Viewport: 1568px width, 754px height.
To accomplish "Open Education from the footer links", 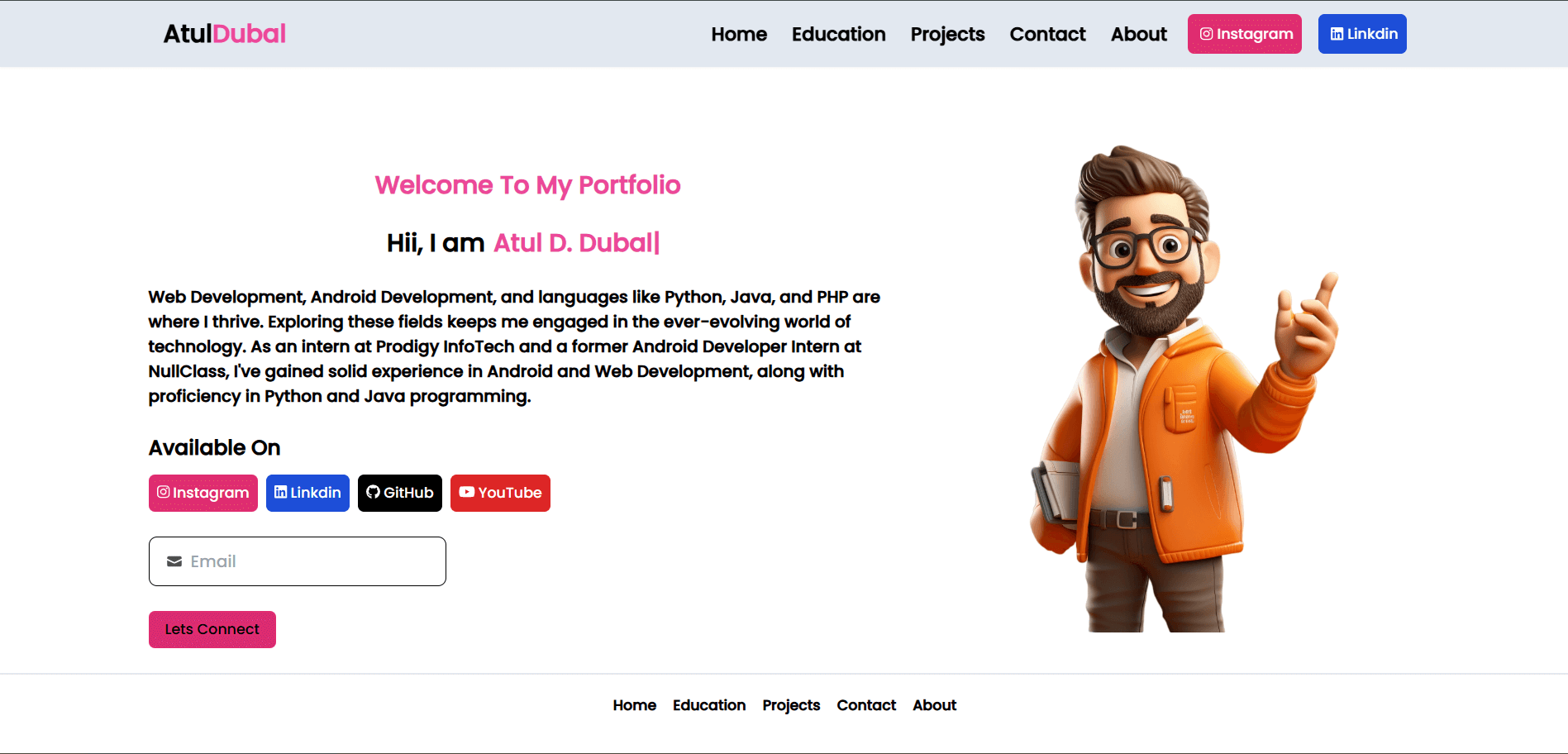I will (x=709, y=705).
